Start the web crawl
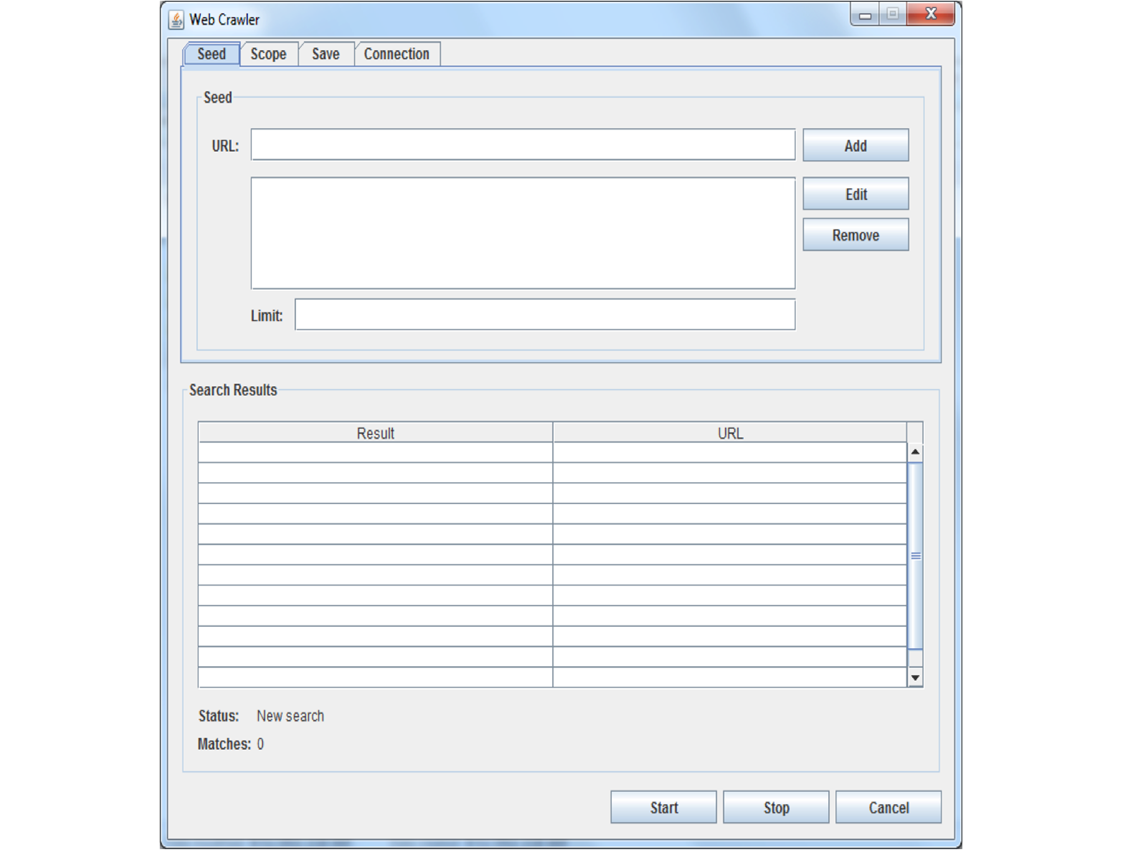 click(x=663, y=807)
